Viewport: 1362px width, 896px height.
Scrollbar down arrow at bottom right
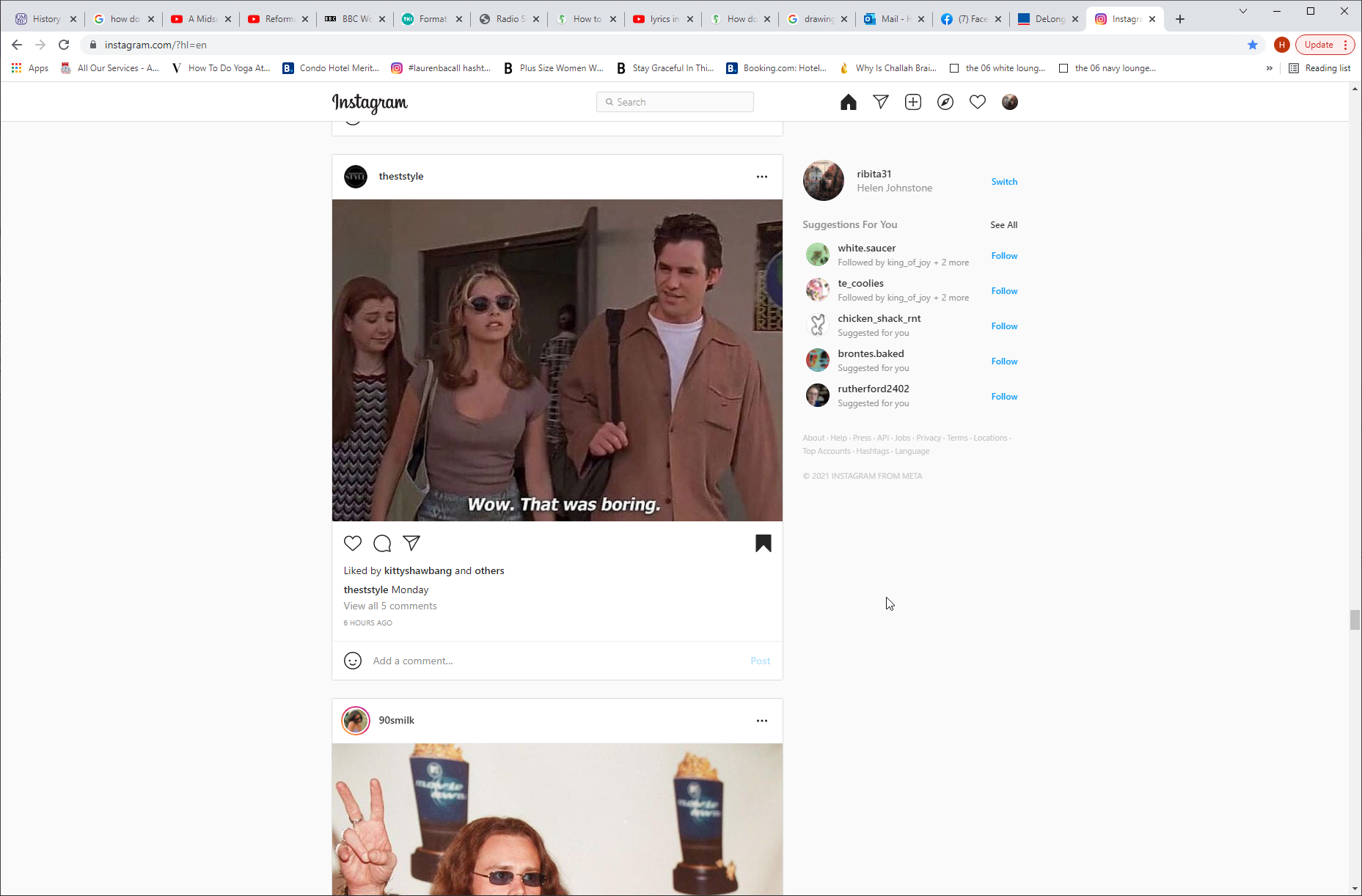(1355, 889)
